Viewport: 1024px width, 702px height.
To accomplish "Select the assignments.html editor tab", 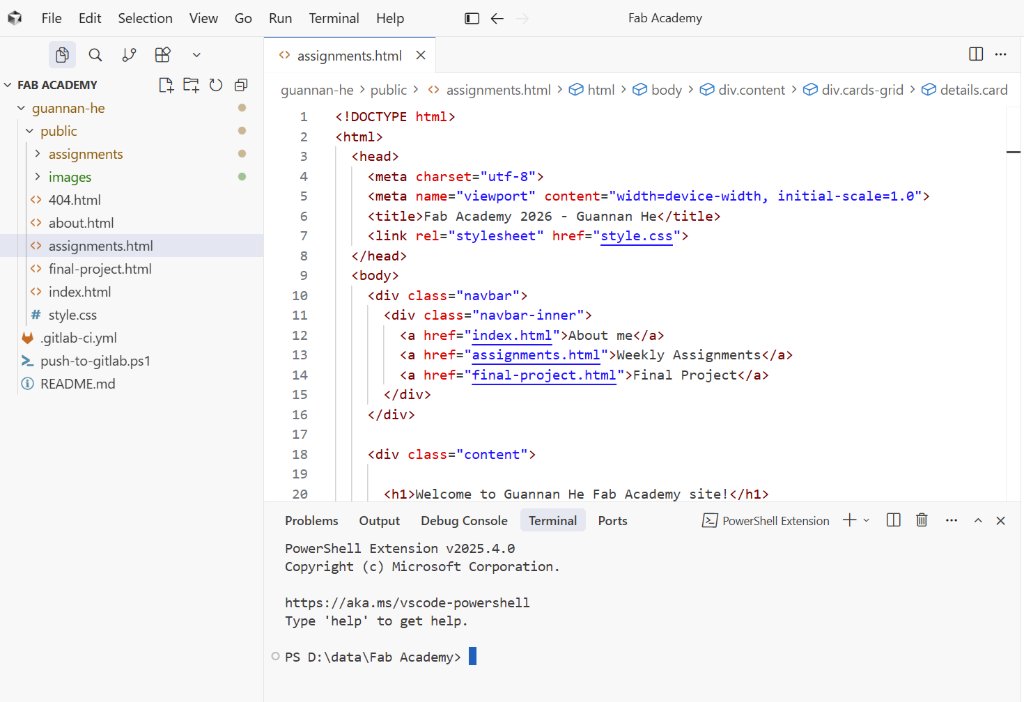I will pyautogui.click(x=349, y=56).
